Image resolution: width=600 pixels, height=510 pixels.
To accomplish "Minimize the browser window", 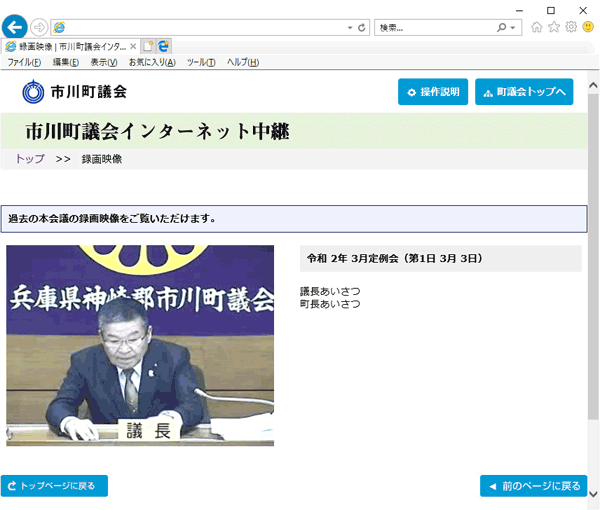I will pos(519,10).
